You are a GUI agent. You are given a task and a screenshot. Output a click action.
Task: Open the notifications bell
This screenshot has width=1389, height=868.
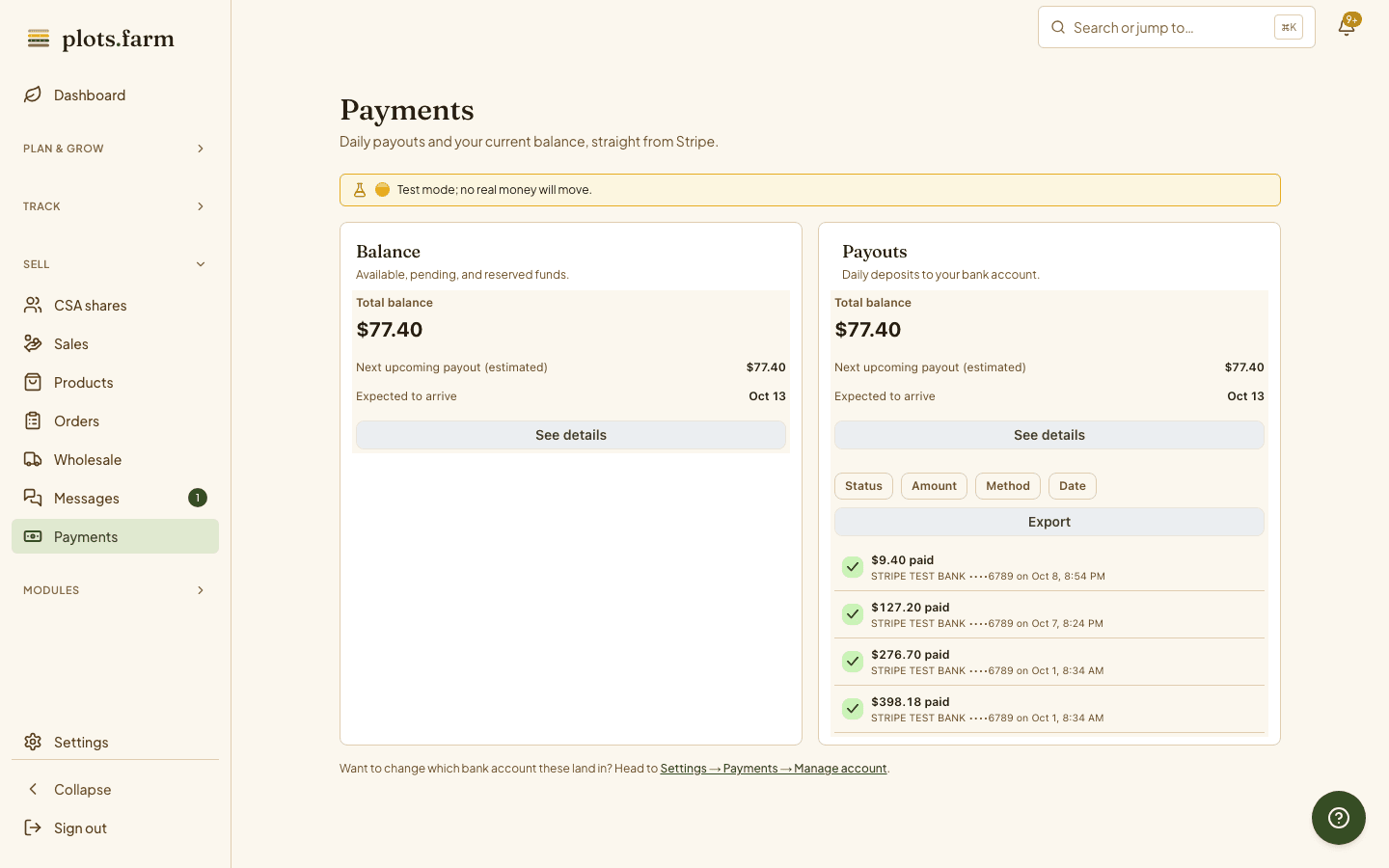pos(1347,27)
